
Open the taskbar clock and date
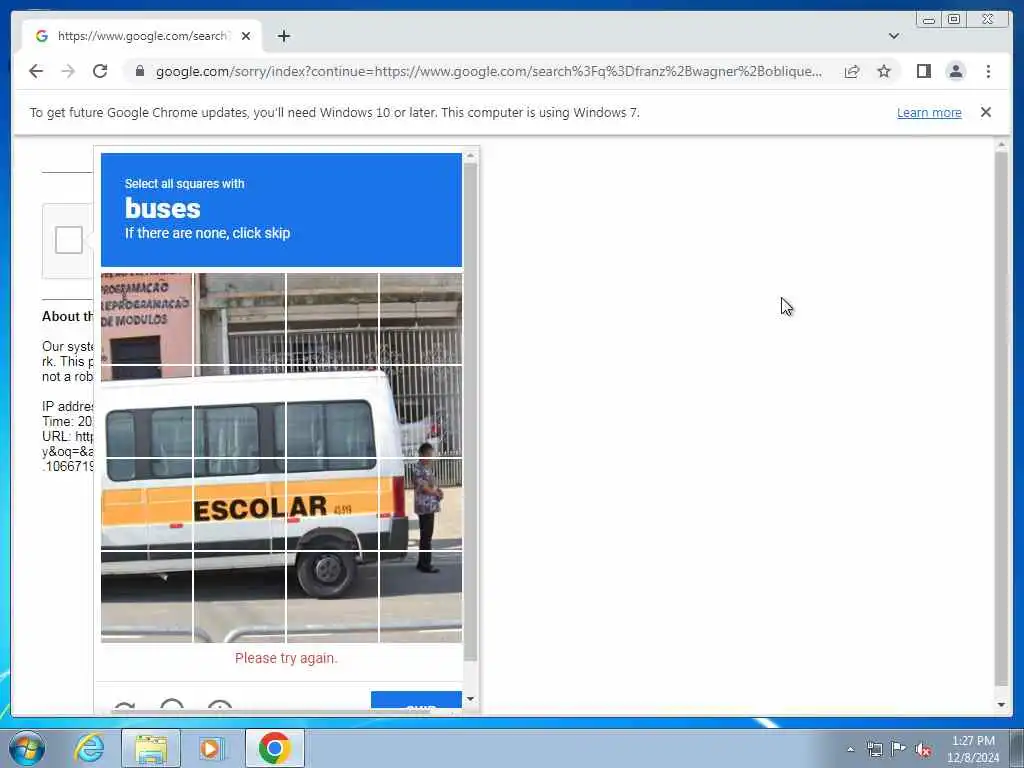click(973, 749)
